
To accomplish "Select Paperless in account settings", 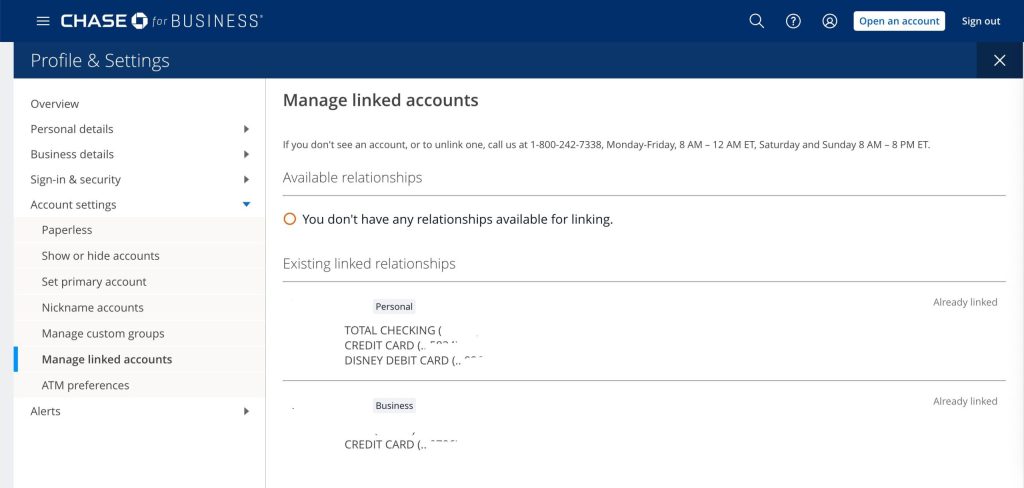I will click(x=67, y=230).
